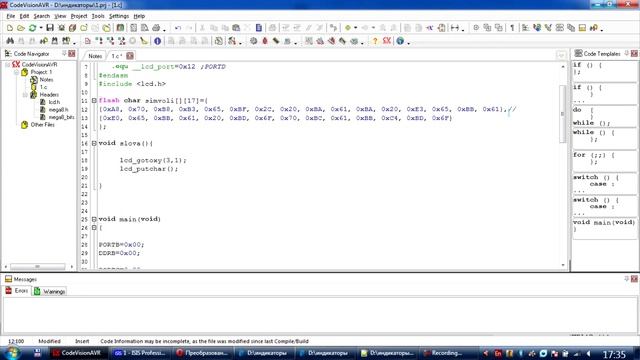Close the Code Navigator panel
Image resolution: width=640 pixels, height=360 pixels.
tap(72, 53)
